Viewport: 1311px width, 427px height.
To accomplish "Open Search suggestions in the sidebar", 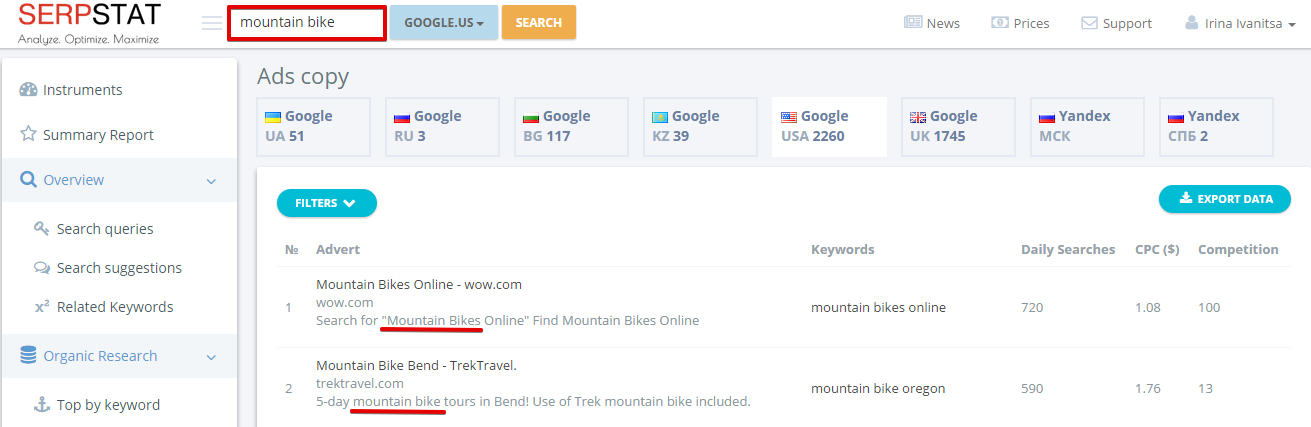I will (119, 268).
